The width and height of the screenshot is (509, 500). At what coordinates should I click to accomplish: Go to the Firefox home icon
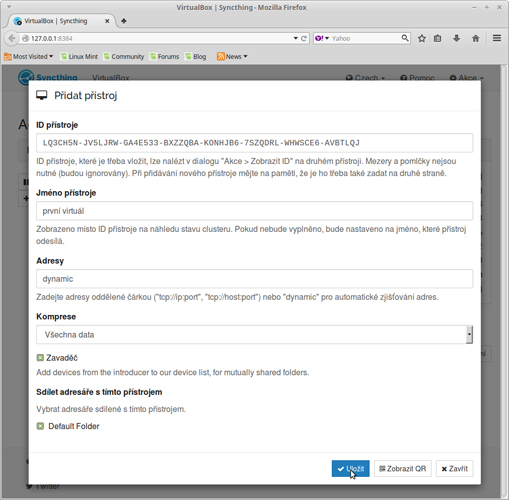[476, 38]
